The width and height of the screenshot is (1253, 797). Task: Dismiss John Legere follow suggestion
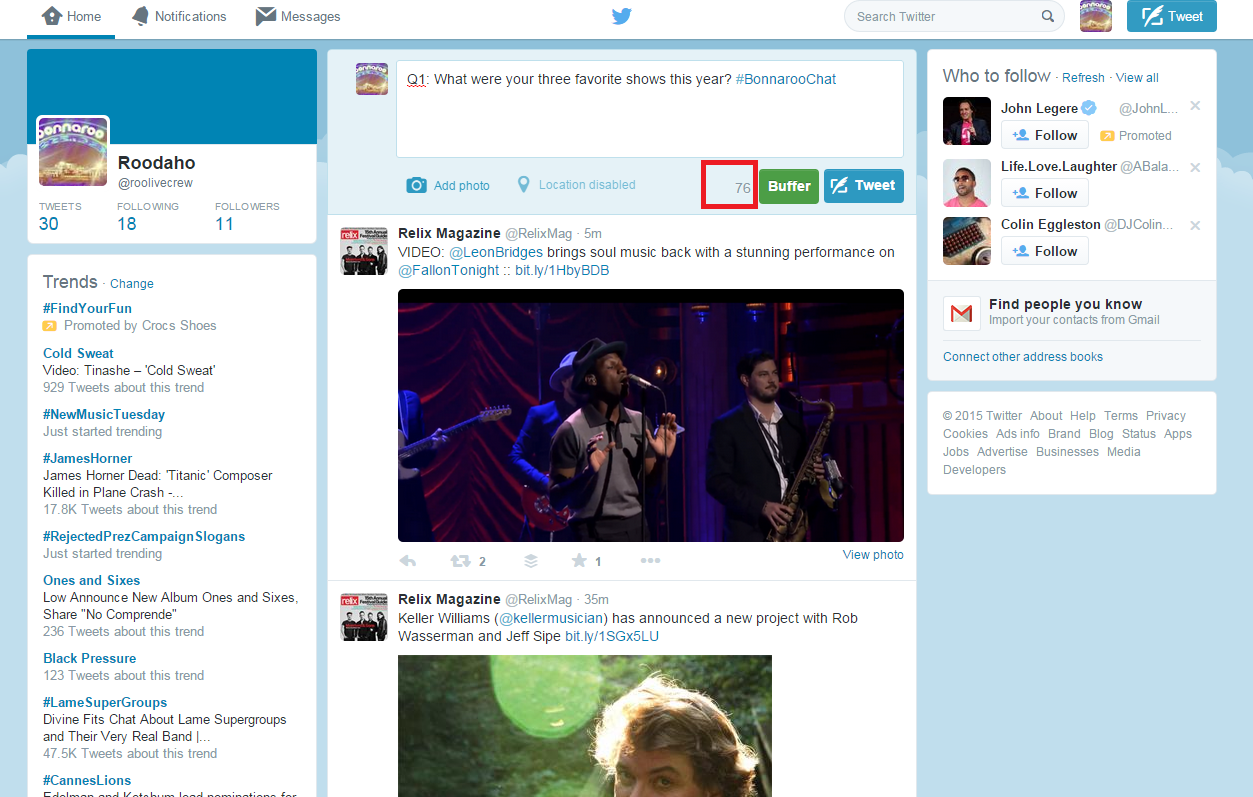(1195, 107)
